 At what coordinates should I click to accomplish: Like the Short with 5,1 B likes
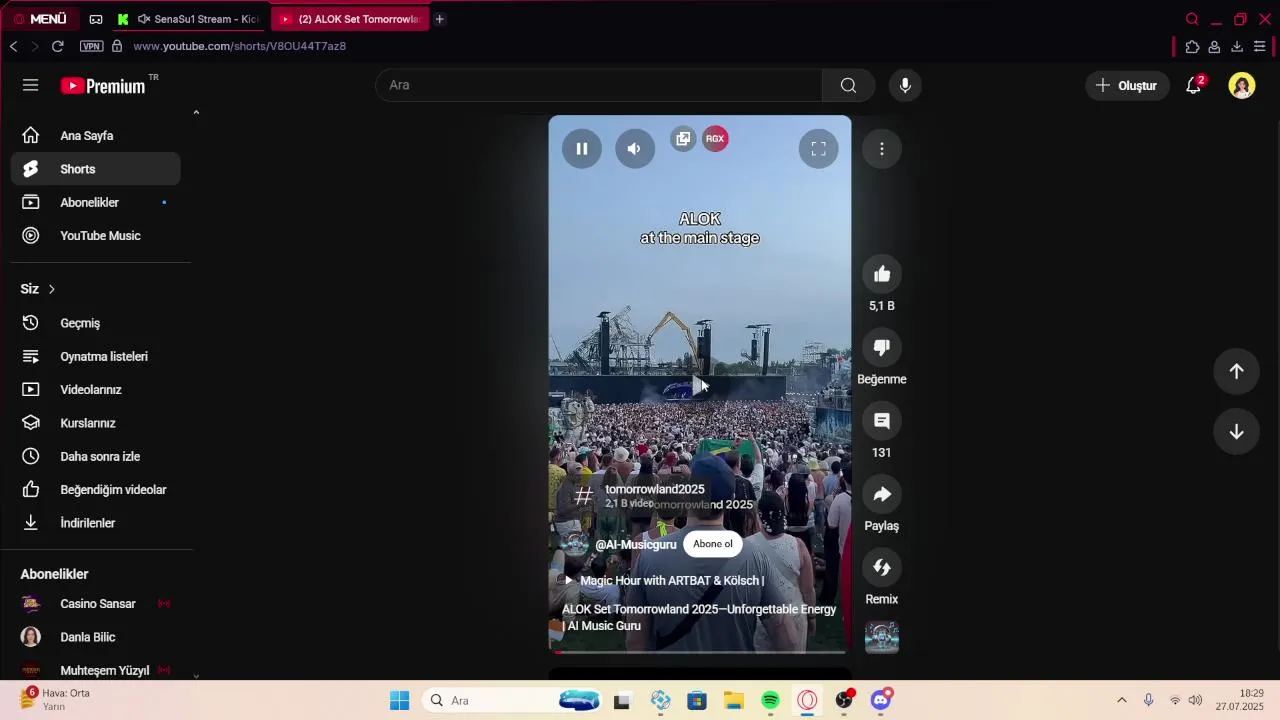coord(882,274)
